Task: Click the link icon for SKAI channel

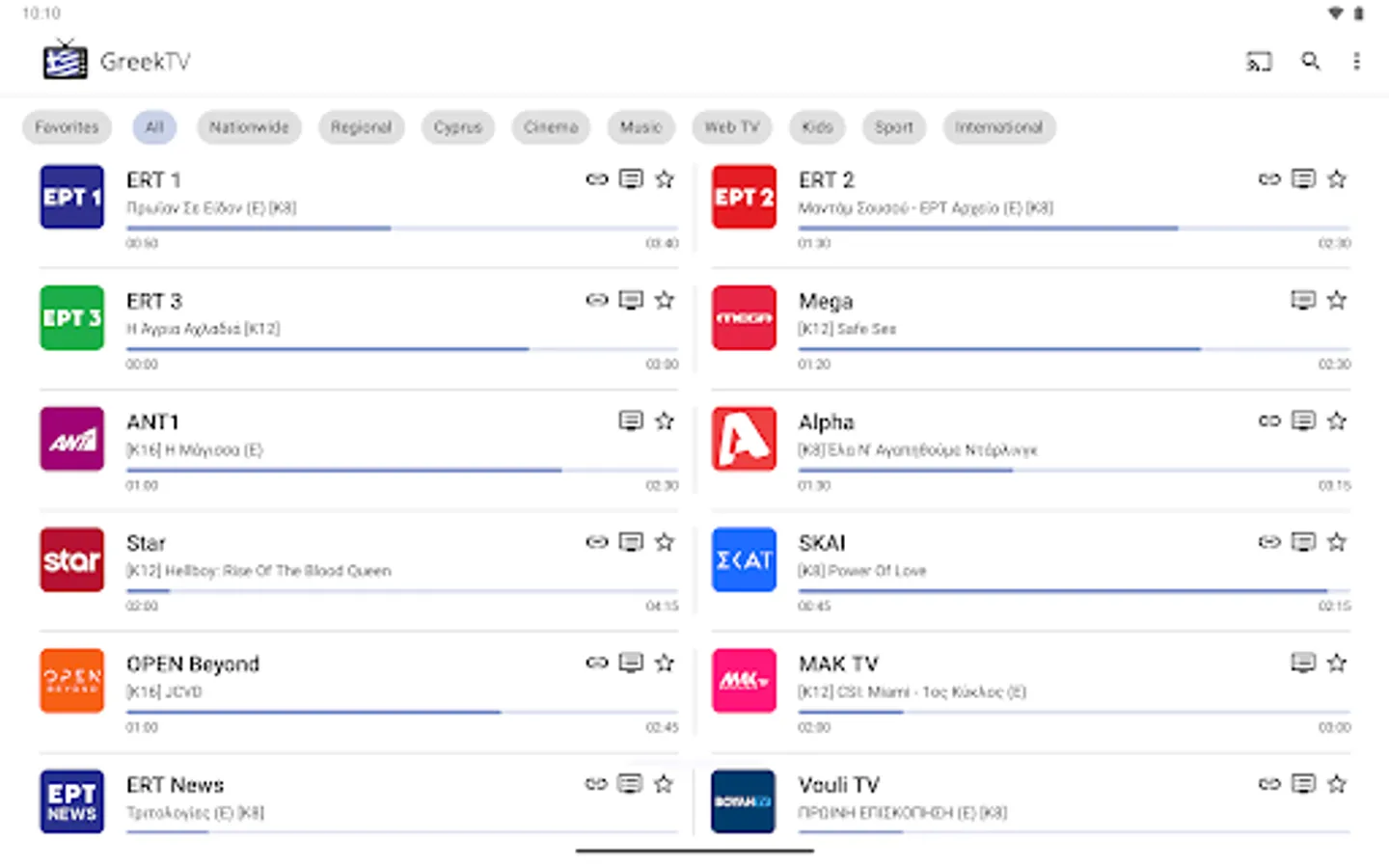Action: 1268,542
